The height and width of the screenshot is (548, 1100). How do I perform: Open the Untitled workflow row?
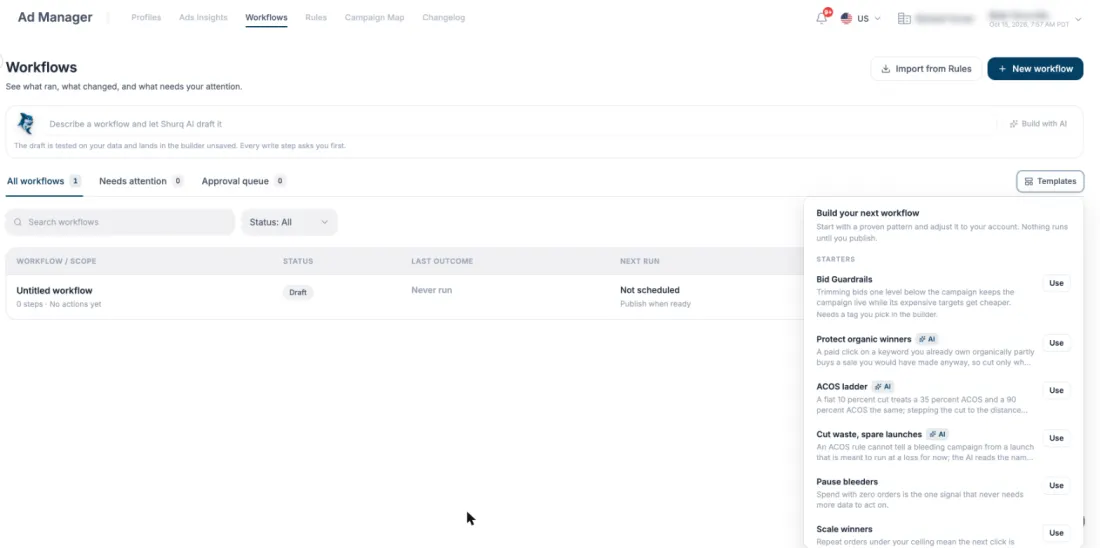click(x=404, y=297)
